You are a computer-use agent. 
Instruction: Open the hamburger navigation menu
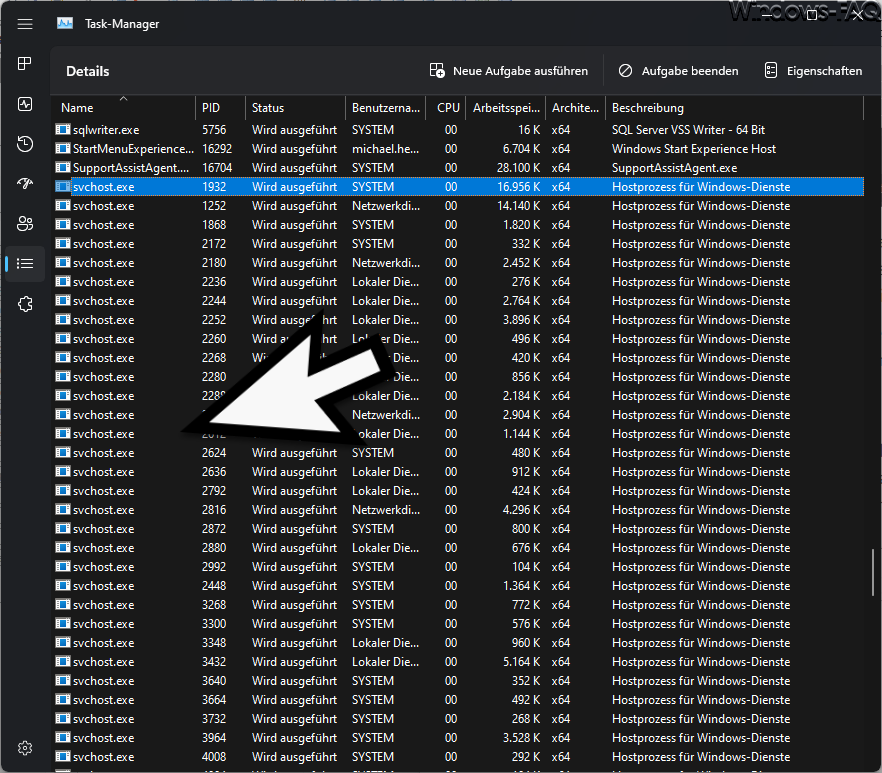point(25,24)
